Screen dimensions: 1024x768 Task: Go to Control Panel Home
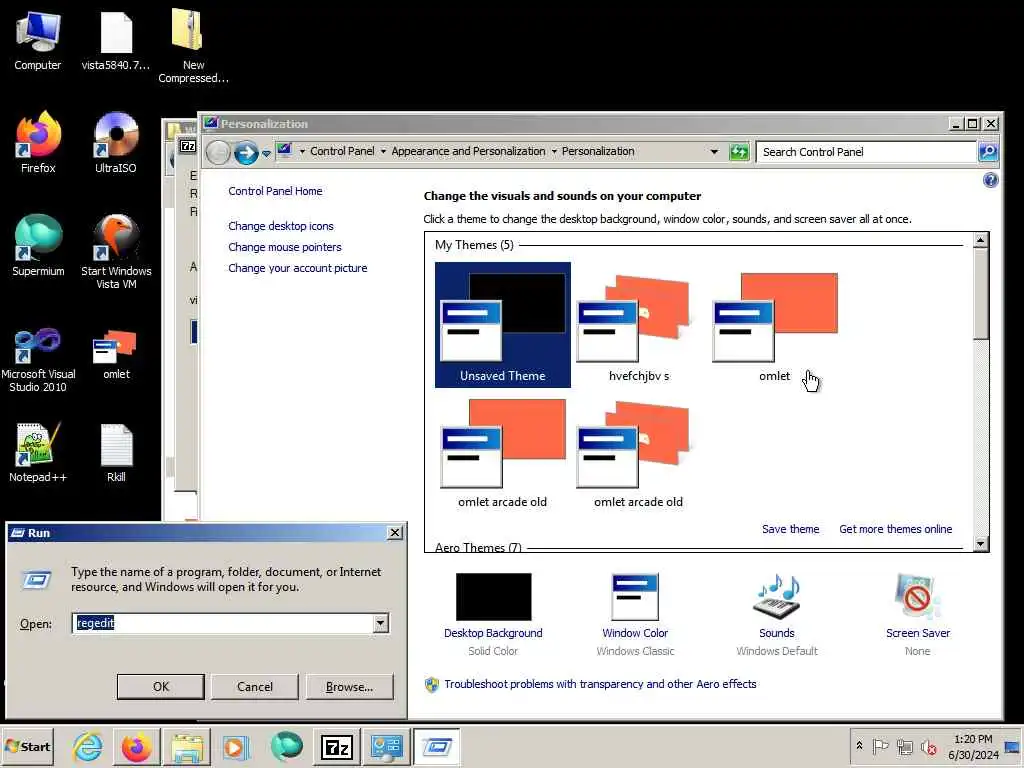point(275,191)
